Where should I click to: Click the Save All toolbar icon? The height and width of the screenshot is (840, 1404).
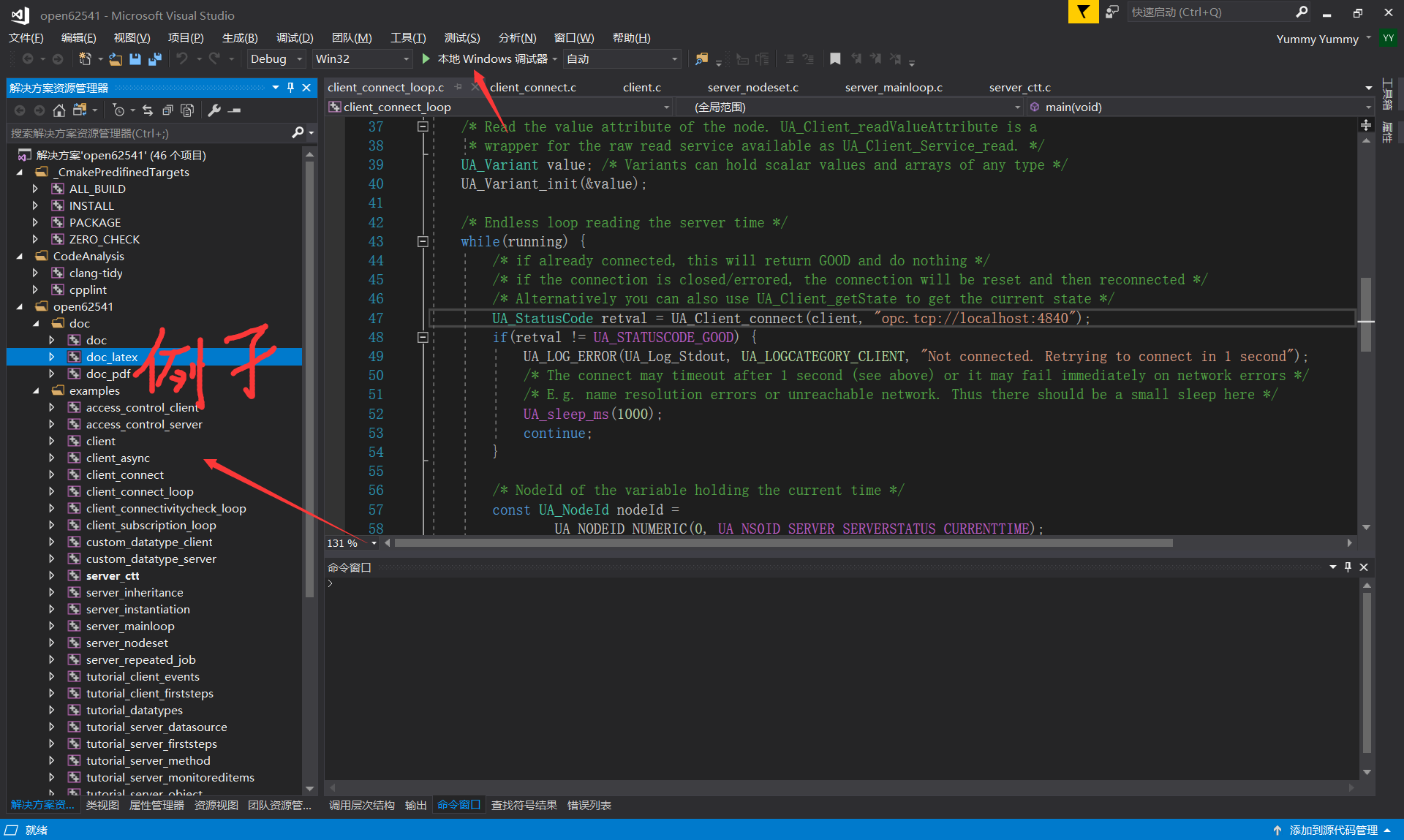[x=155, y=59]
